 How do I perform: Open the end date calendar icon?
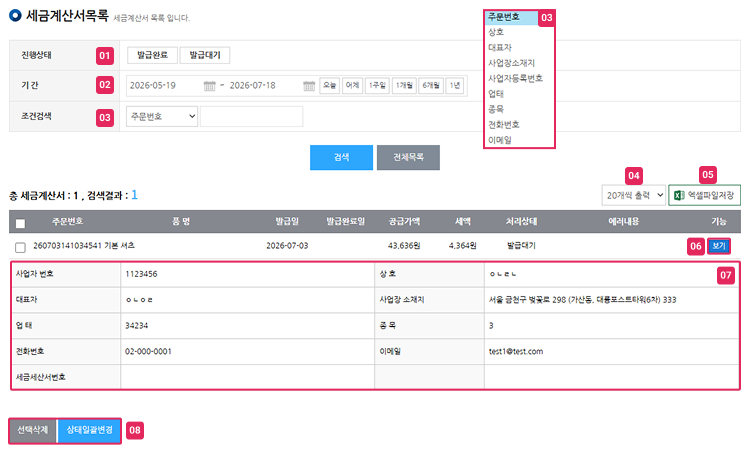point(309,86)
